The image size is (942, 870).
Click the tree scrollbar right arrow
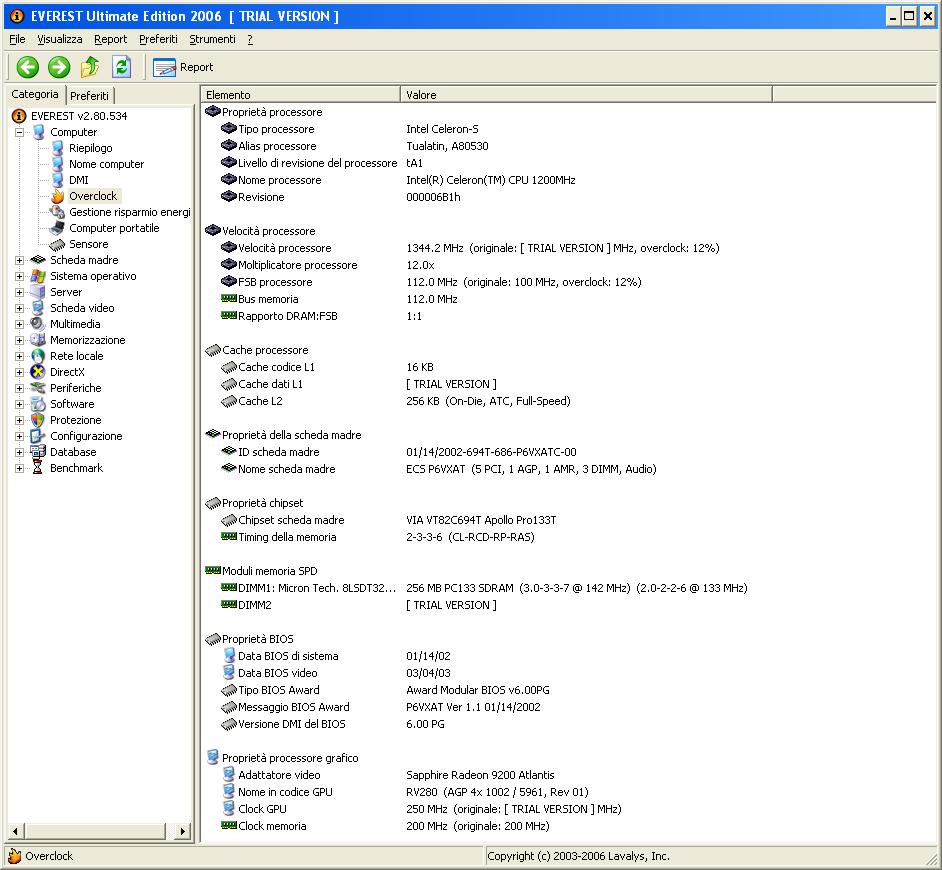(183, 832)
